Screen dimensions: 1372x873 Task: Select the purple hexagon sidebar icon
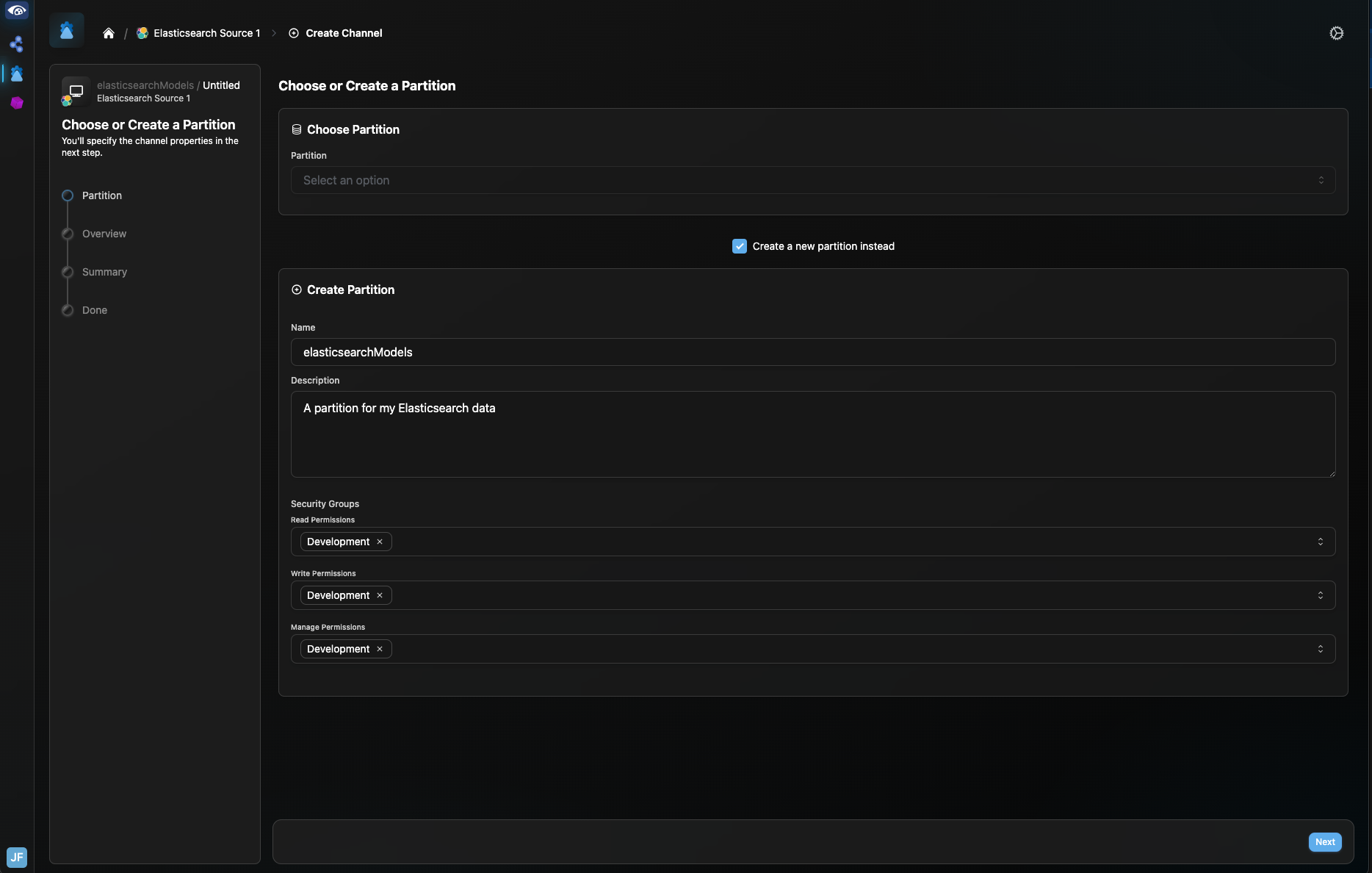click(x=16, y=103)
